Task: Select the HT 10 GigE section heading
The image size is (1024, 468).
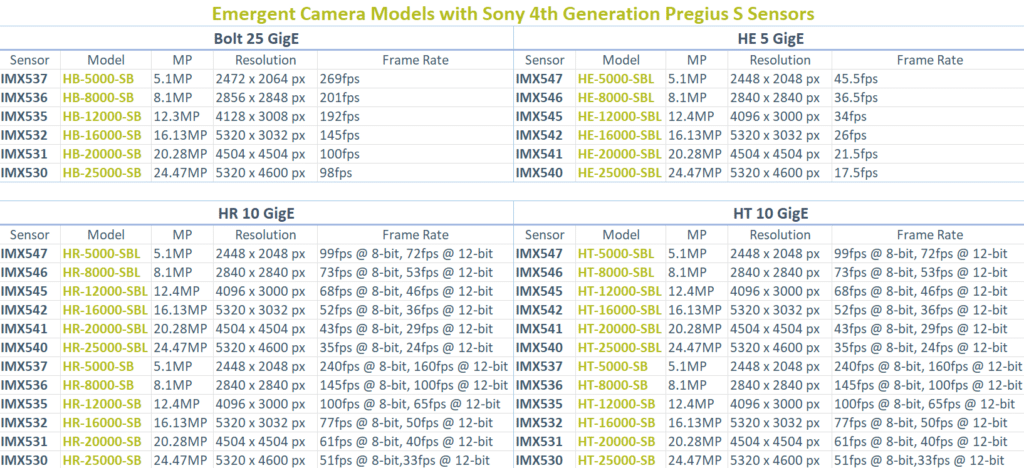Action: pos(771,213)
